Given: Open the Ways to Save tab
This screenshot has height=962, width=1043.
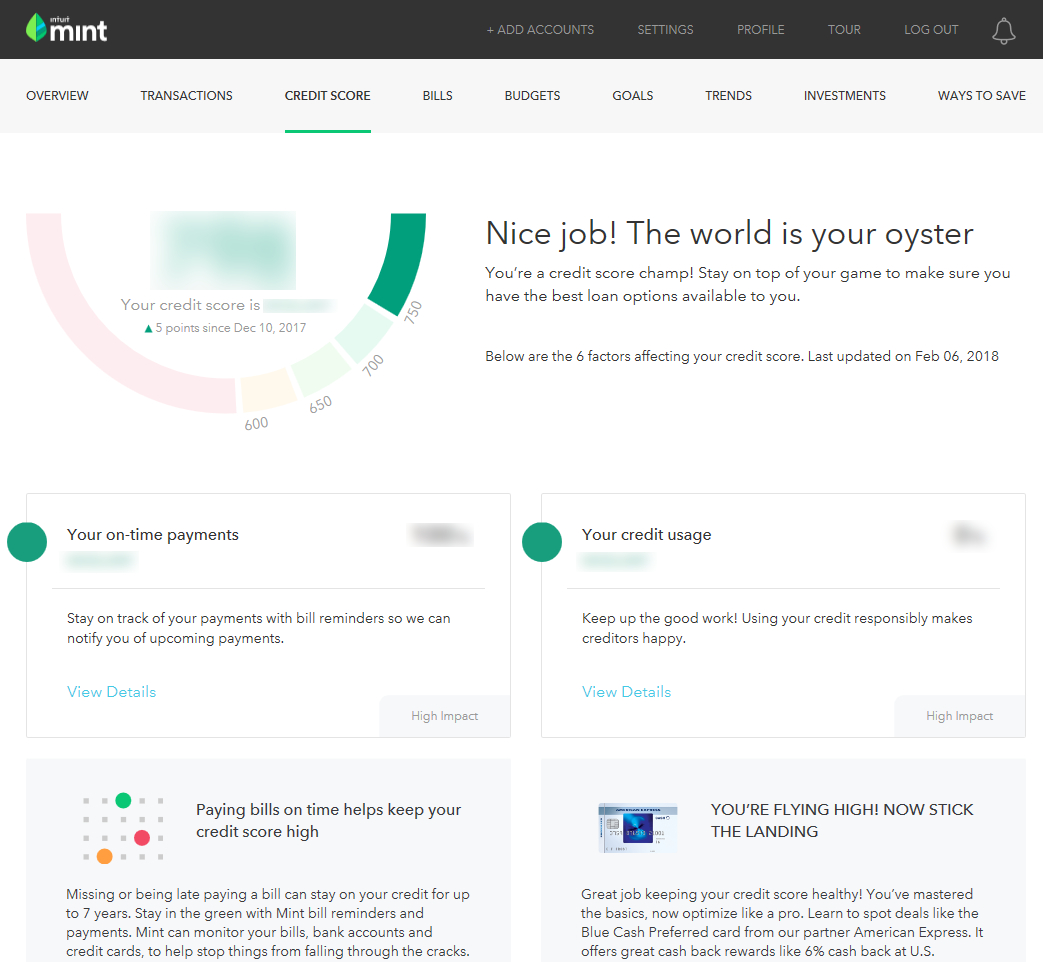Looking at the screenshot, I should (x=982, y=96).
